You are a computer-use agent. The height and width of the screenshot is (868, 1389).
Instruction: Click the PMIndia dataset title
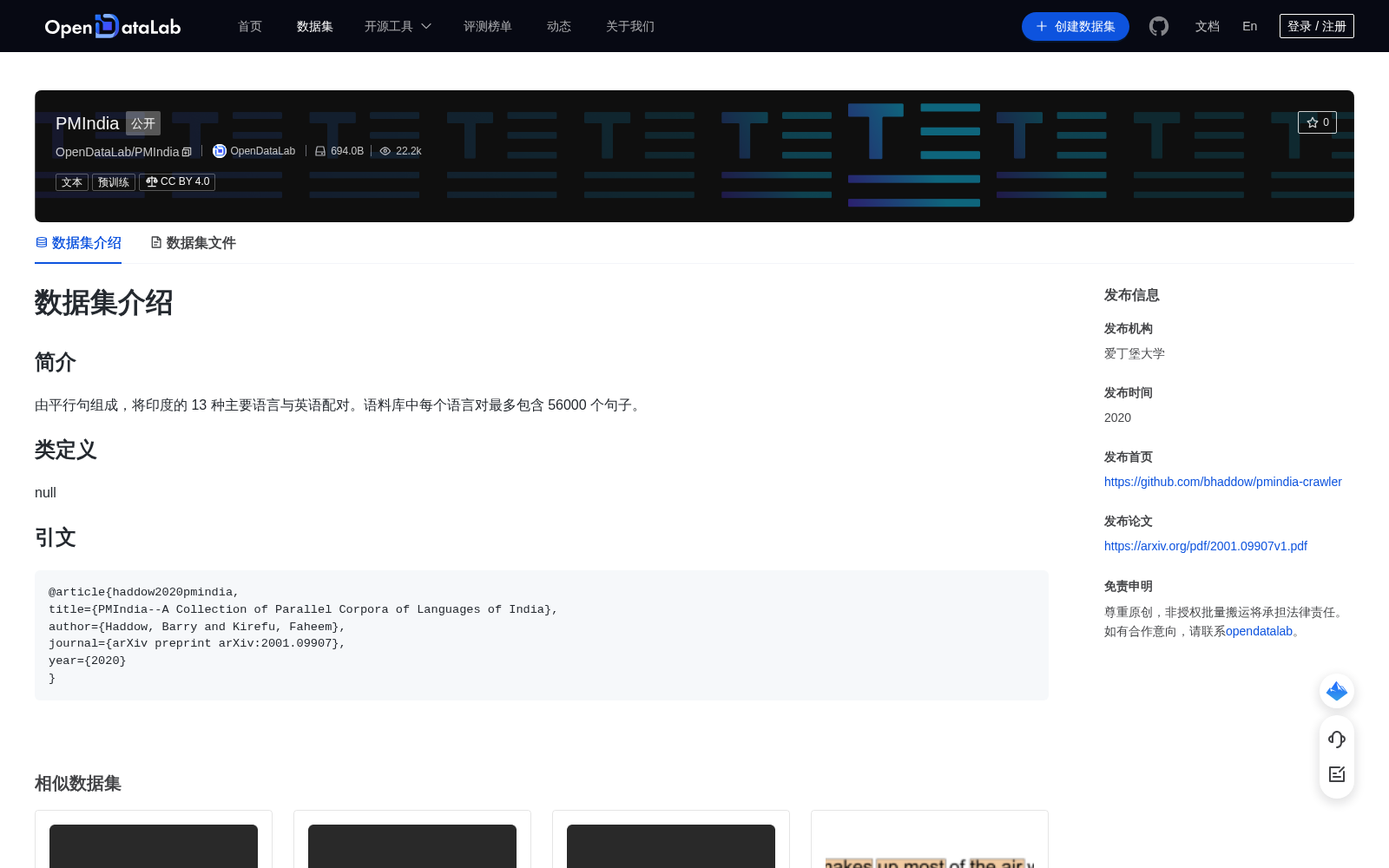tap(87, 123)
